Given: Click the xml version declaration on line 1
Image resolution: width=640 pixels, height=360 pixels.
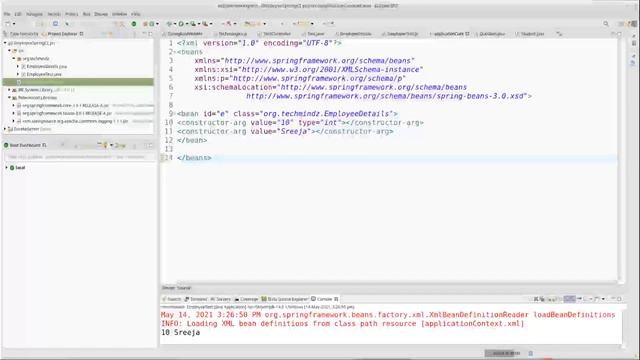Looking at the screenshot, I should (259, 43).
